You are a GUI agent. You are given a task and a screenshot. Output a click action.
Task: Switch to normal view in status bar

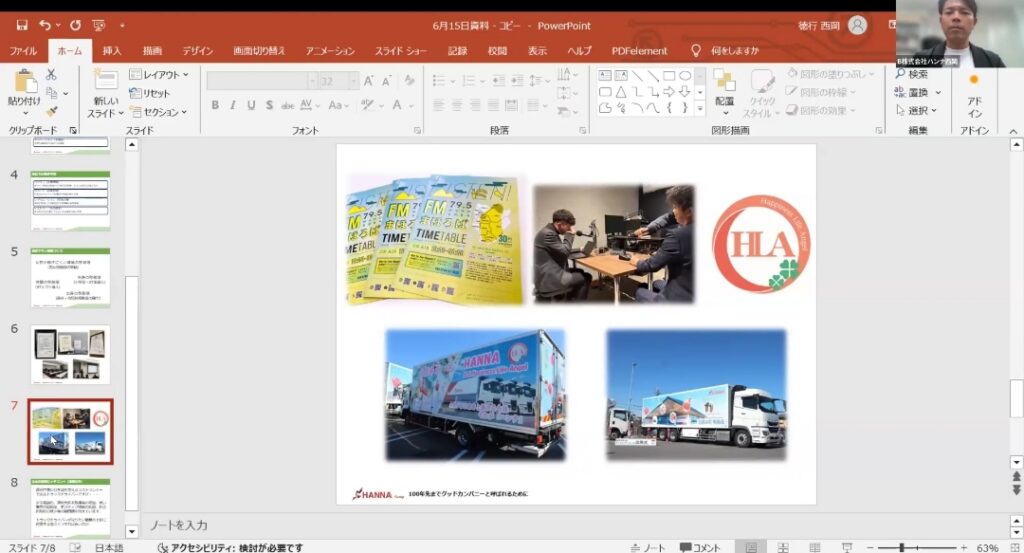click(751, 547)
